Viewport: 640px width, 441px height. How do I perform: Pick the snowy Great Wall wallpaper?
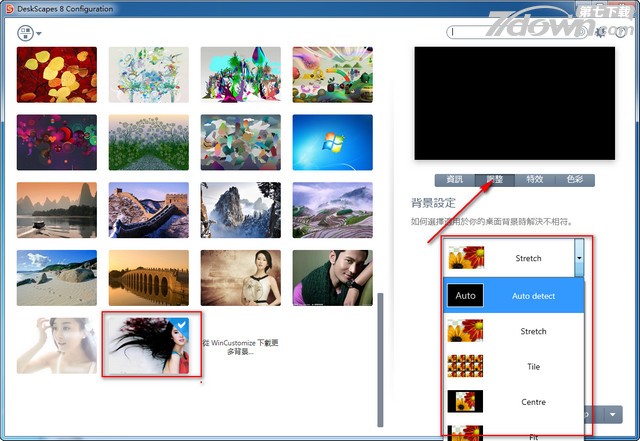tap(149, 210)
